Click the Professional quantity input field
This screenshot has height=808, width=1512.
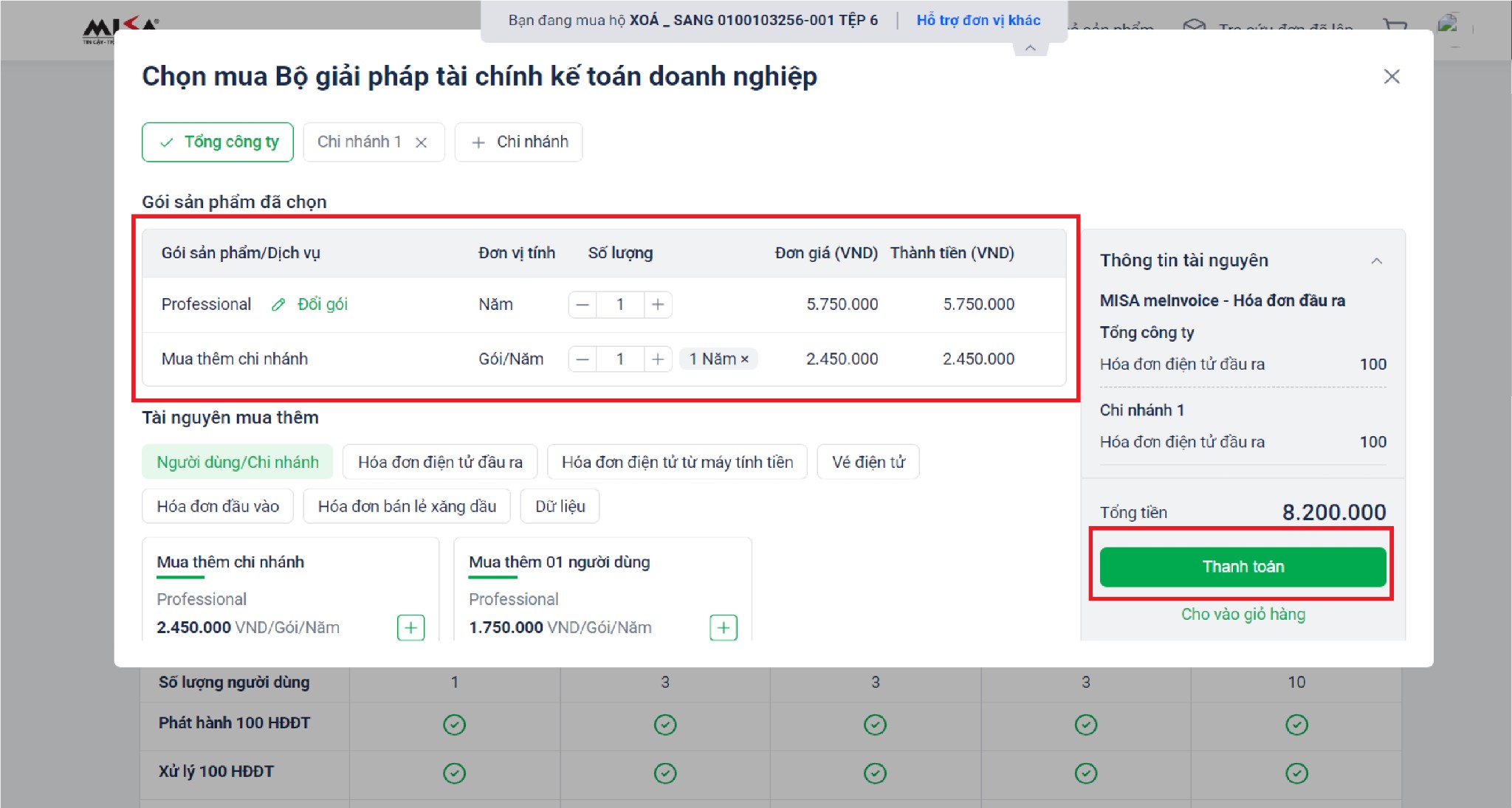[x=620, y=305]
